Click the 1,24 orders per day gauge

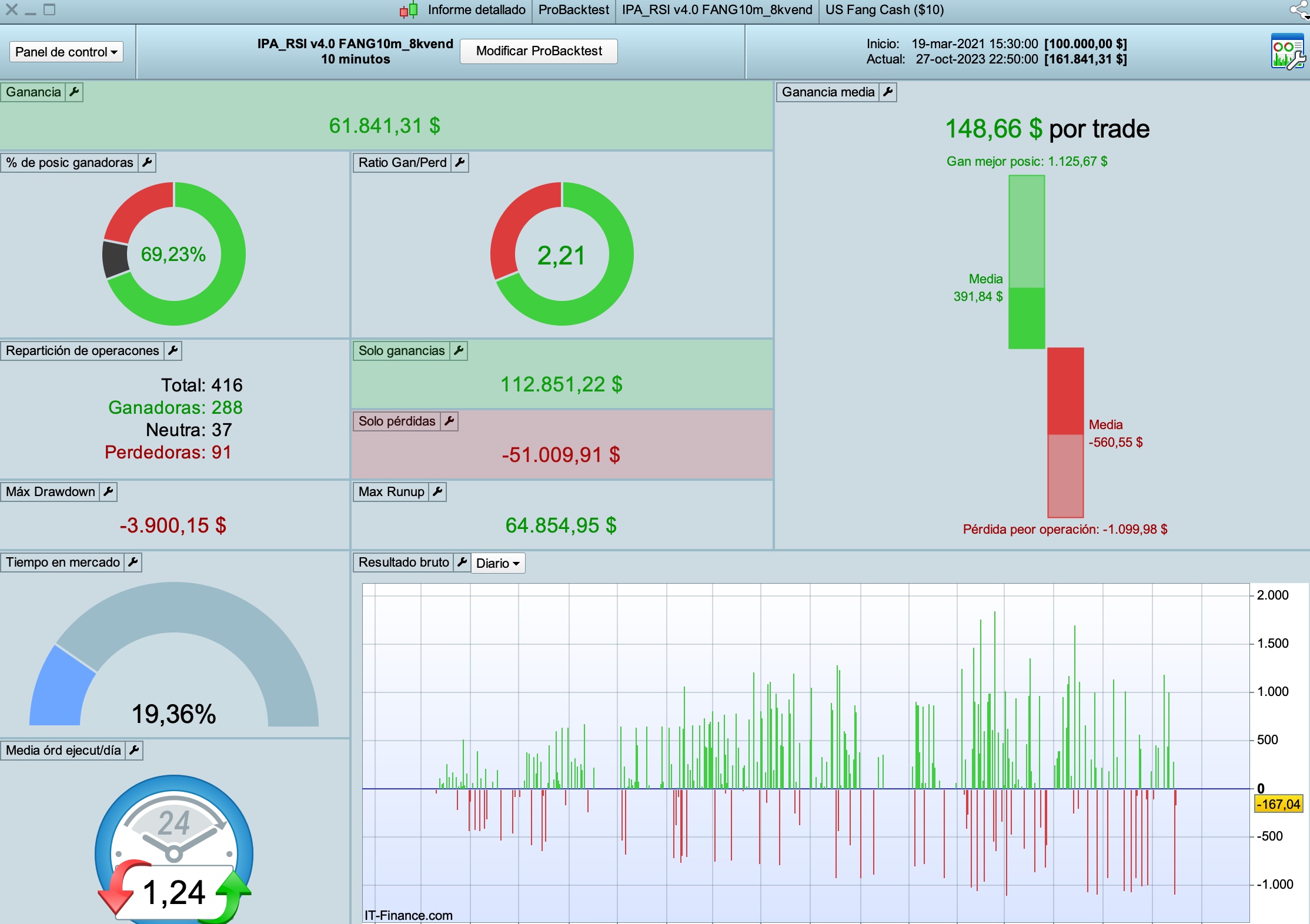174,850
